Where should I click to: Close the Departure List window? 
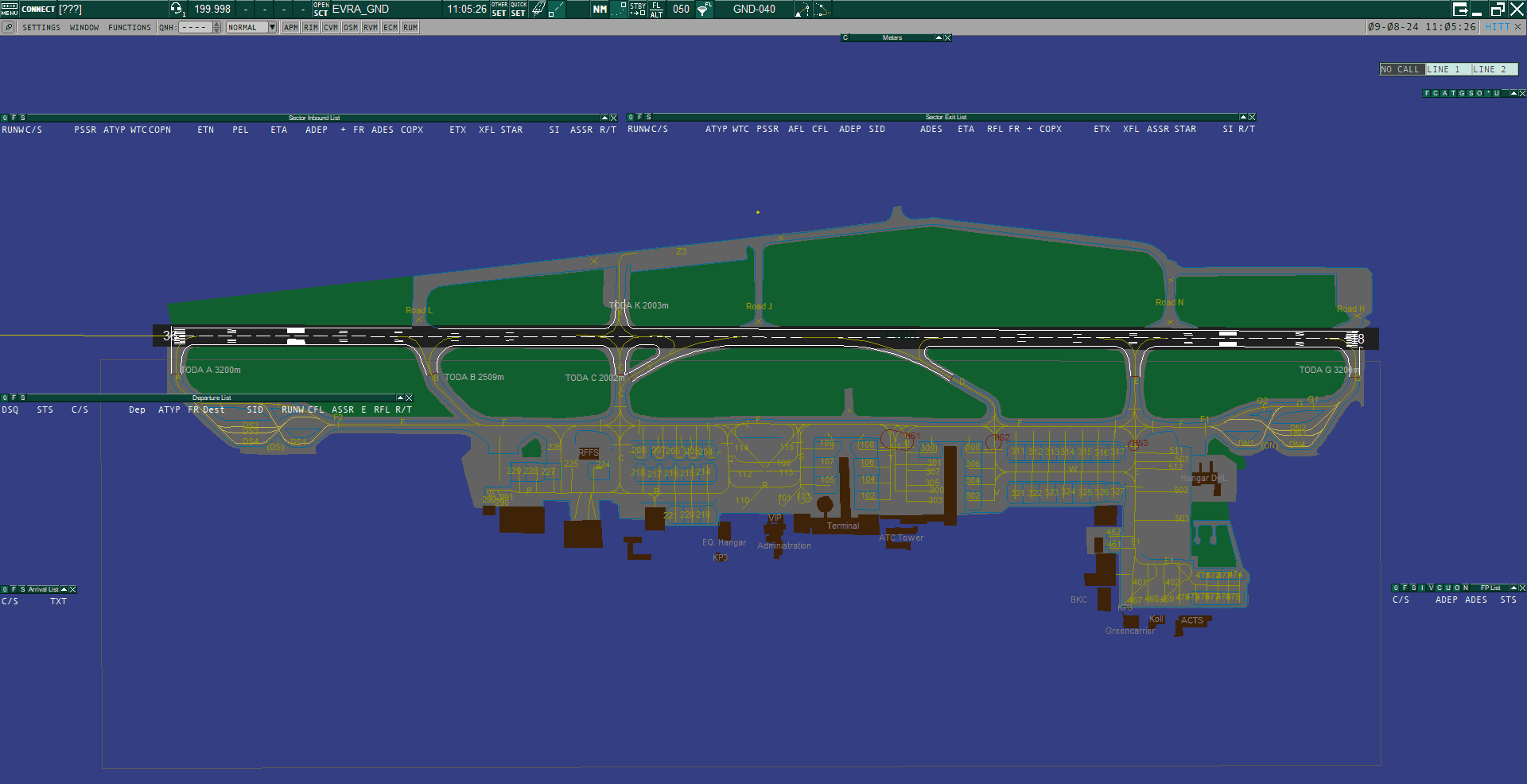409,398
